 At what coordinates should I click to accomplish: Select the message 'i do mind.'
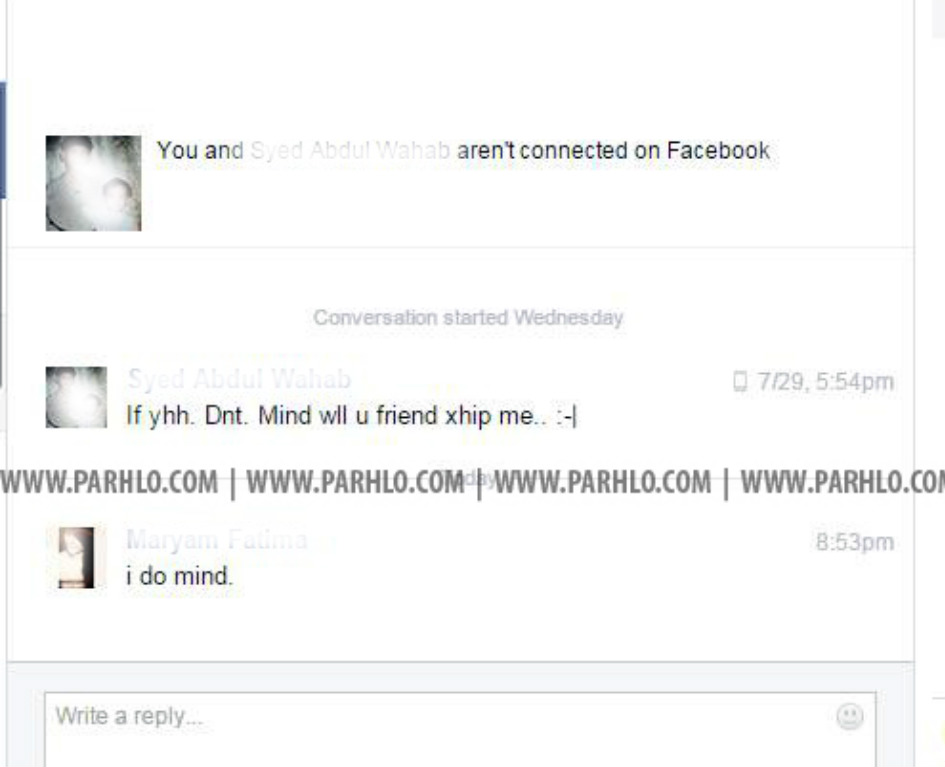coord(179,576)
